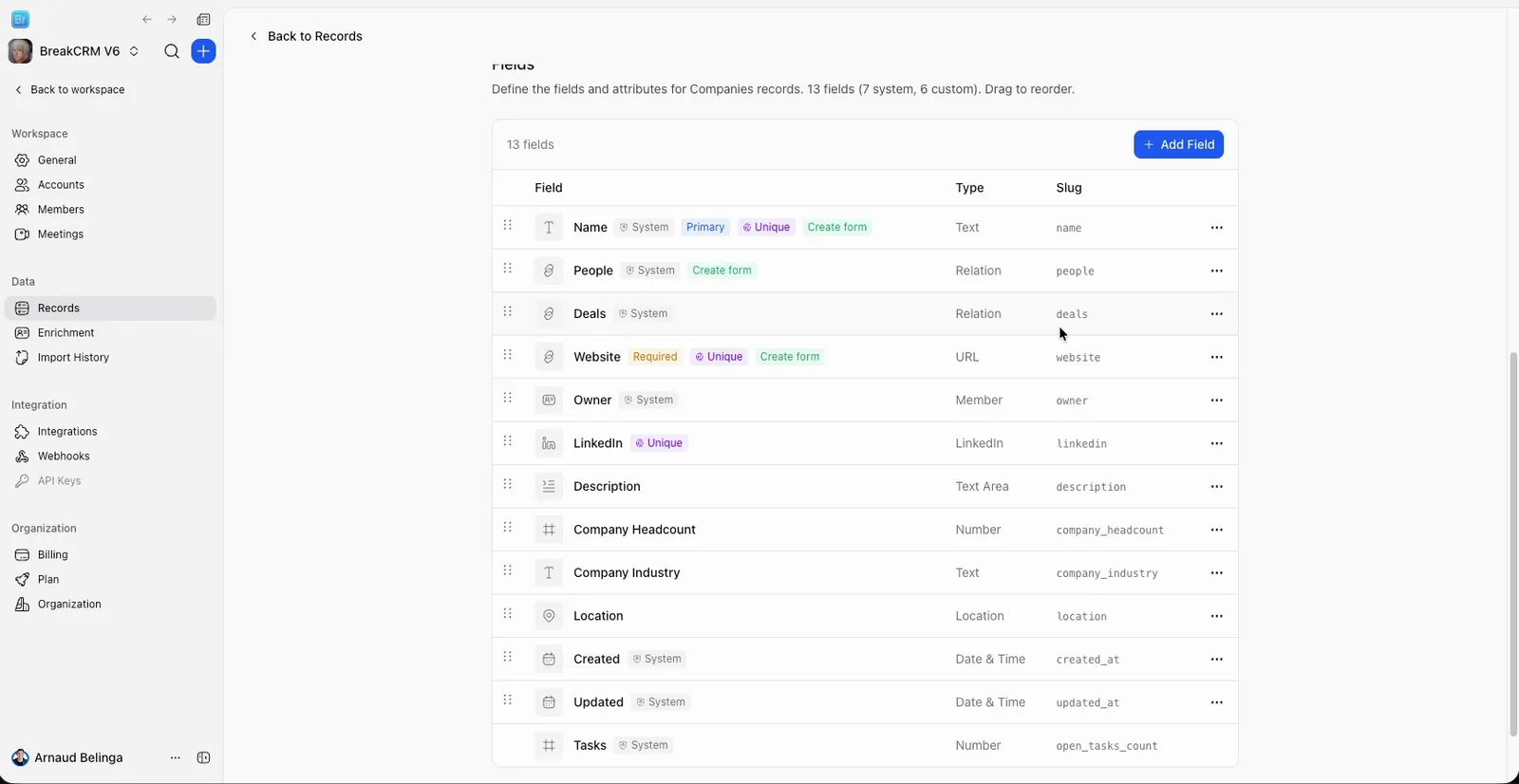The image size is (1519, 784).
Task: Expand the BreakCRM V6 workspace switcher
Action: point(74,51)
